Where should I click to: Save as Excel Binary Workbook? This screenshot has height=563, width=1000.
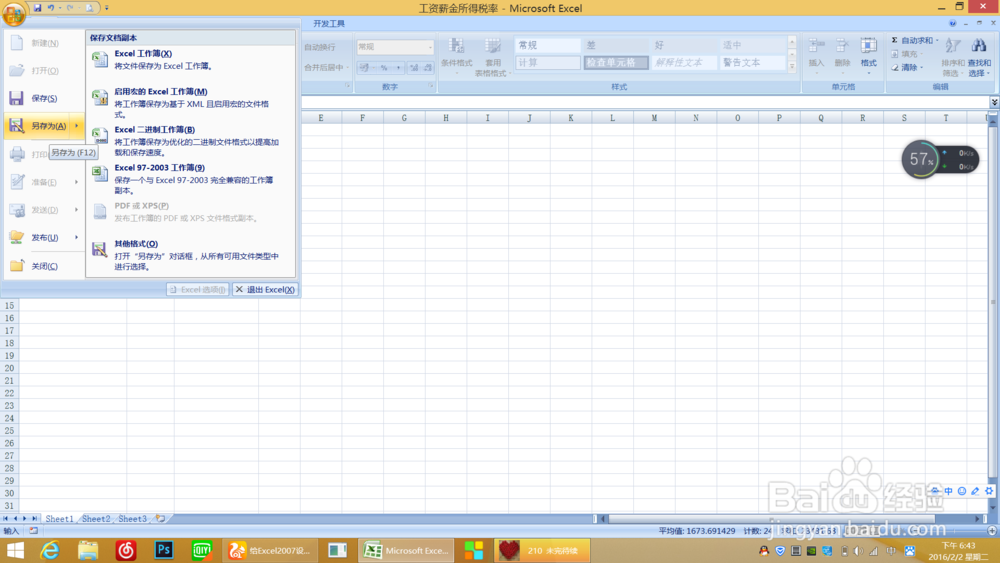(190, 141)
